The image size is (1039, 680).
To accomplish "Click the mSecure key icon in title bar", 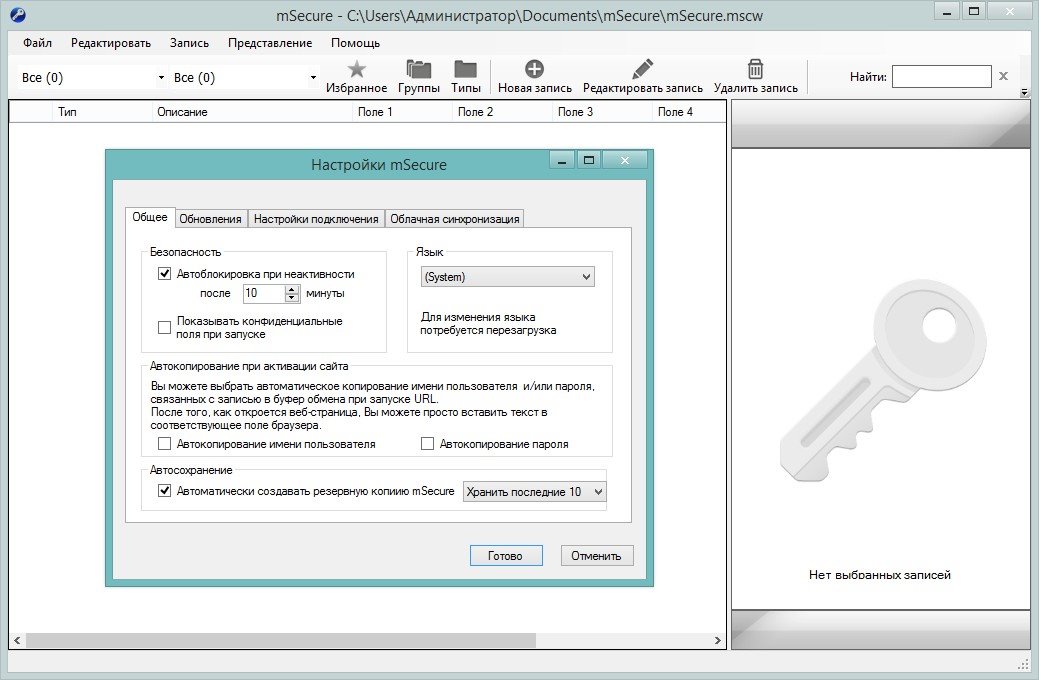I will coord(18,15).
